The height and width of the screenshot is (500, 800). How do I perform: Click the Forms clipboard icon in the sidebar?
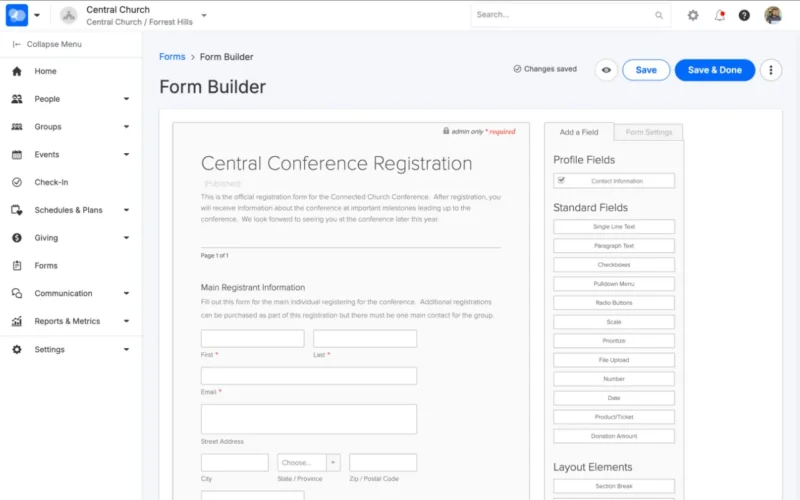[17, 265]
